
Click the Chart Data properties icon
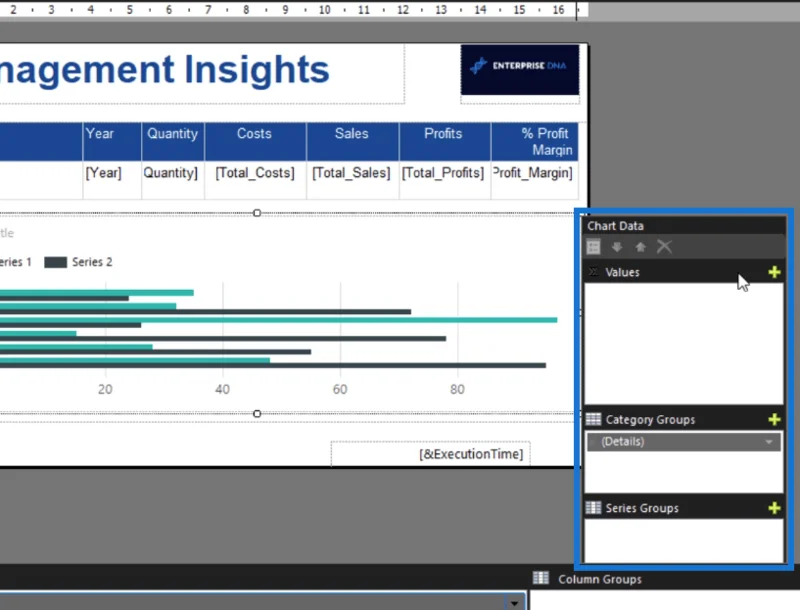593,247
